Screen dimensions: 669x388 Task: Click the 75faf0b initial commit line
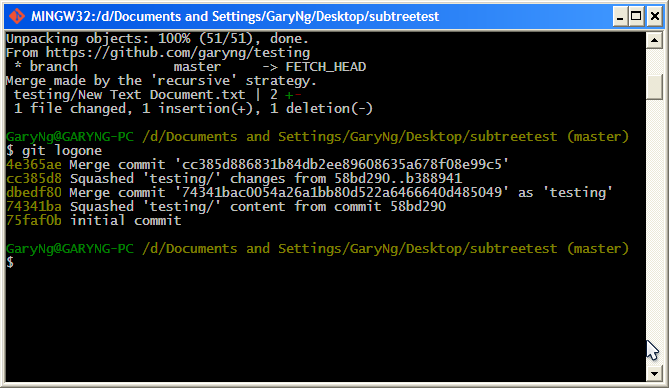click(93, 221)
